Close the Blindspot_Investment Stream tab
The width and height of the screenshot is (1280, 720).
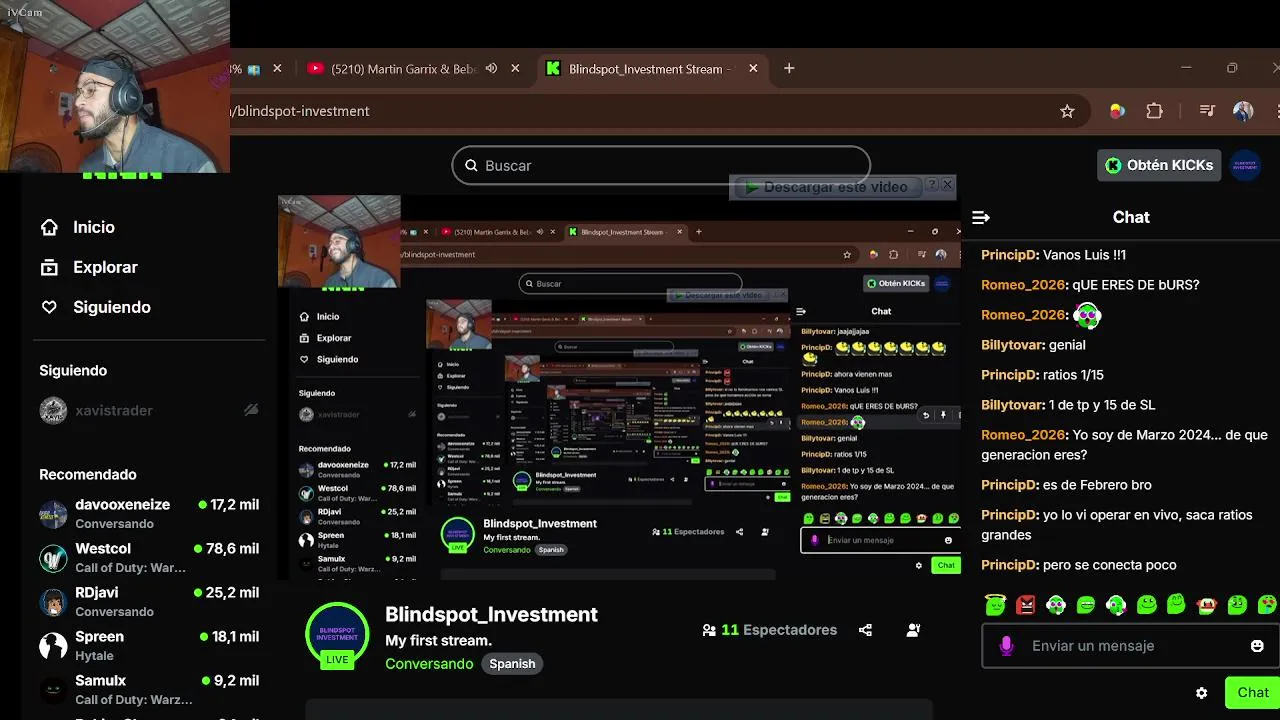pyautogui.click(x=753, y=69)
